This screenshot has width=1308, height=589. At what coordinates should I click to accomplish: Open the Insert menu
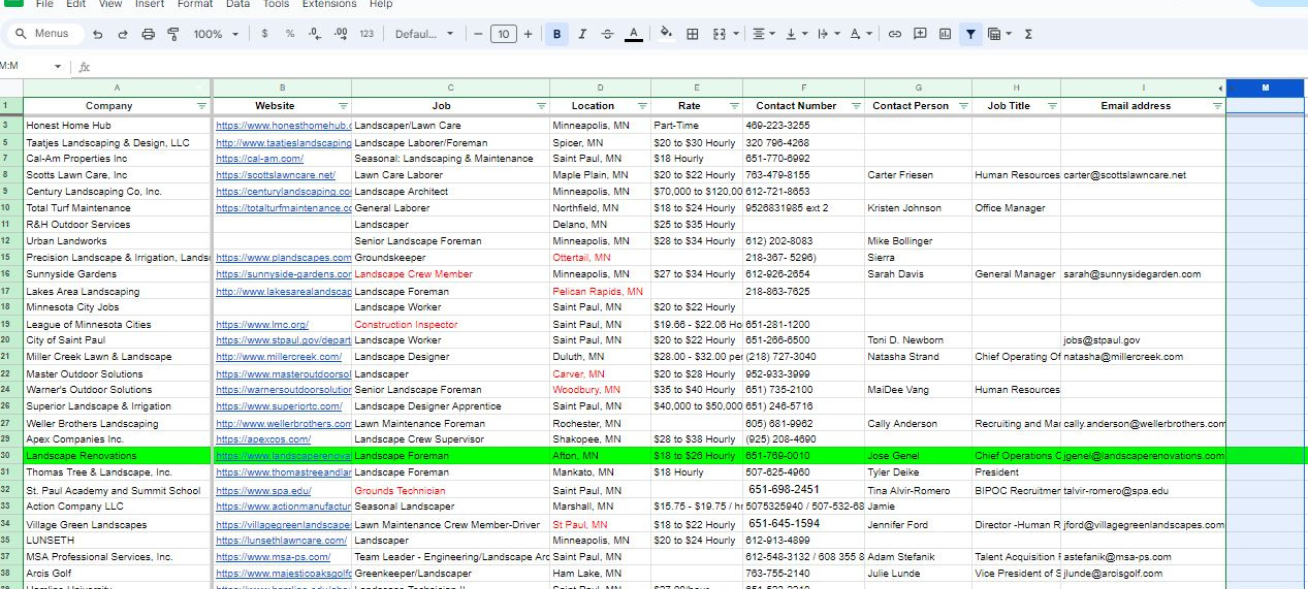coord(150,4)
